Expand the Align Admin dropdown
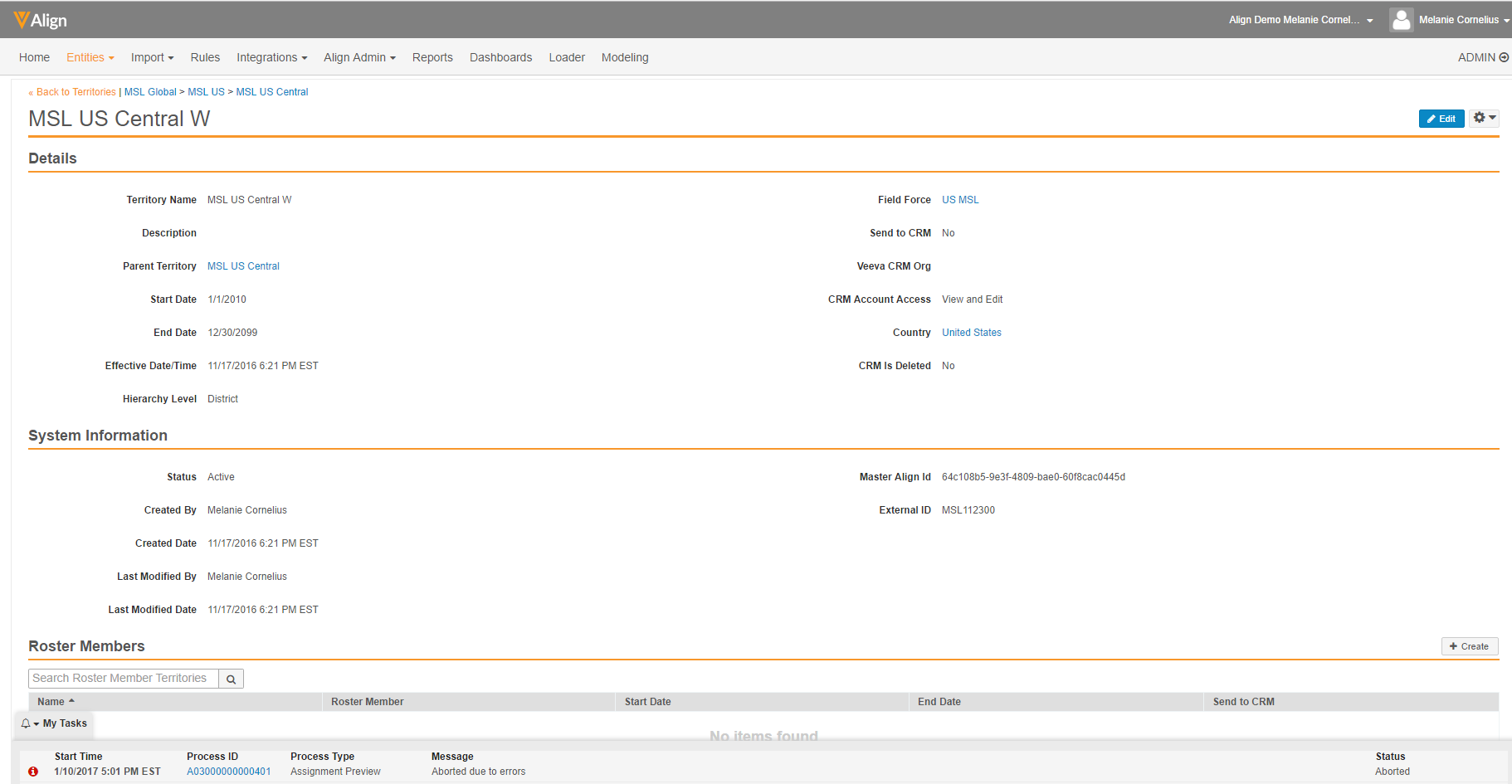This screenshot has height=784, width=1512. (x=359, y=57)
